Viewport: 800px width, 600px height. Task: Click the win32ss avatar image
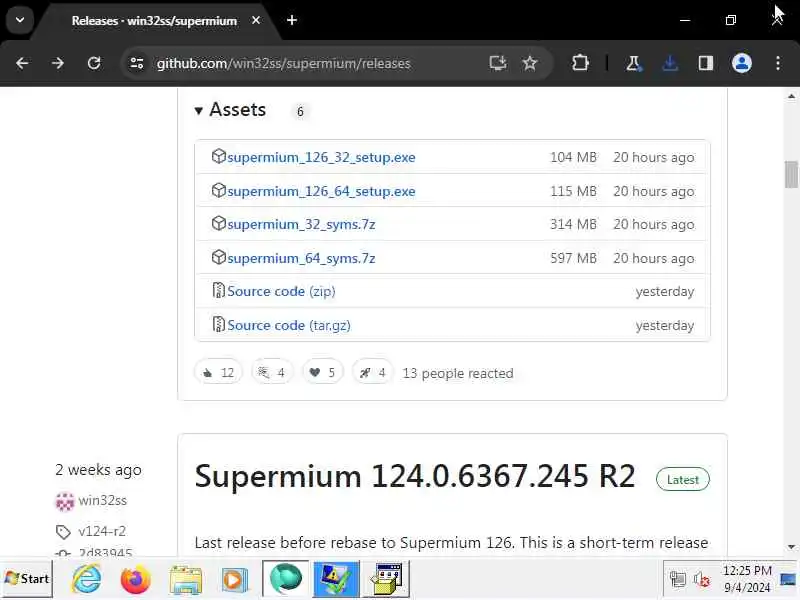click(65, 501)
